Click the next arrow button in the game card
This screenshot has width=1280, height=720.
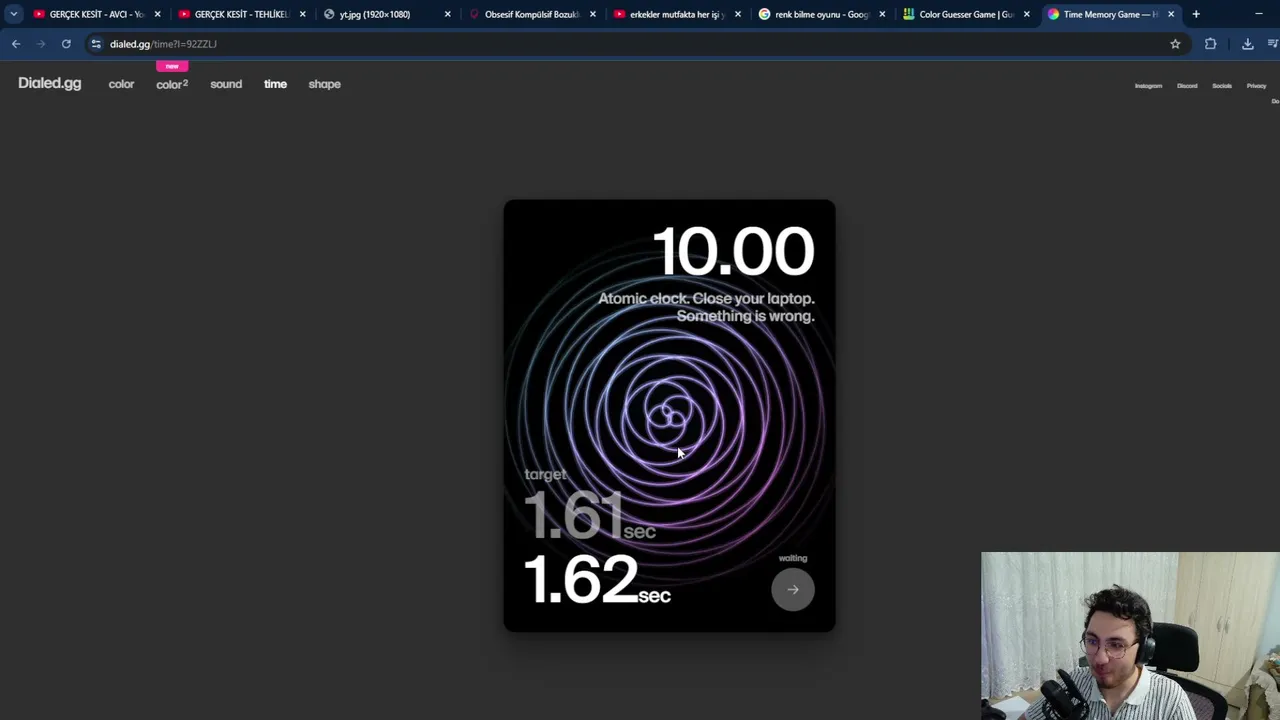793,589
